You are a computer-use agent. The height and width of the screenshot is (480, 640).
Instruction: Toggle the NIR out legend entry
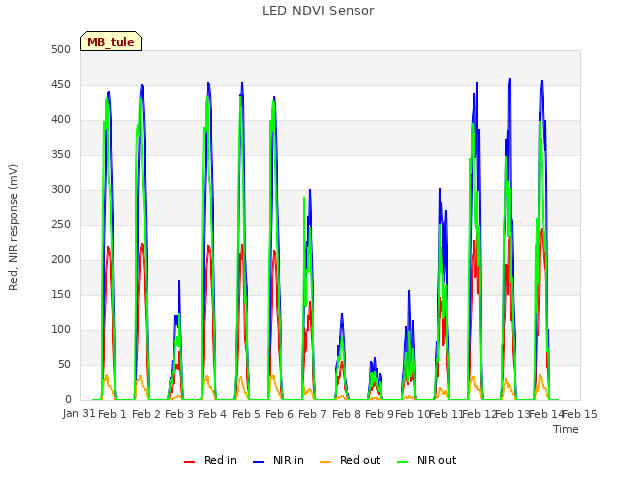(427, 460)
